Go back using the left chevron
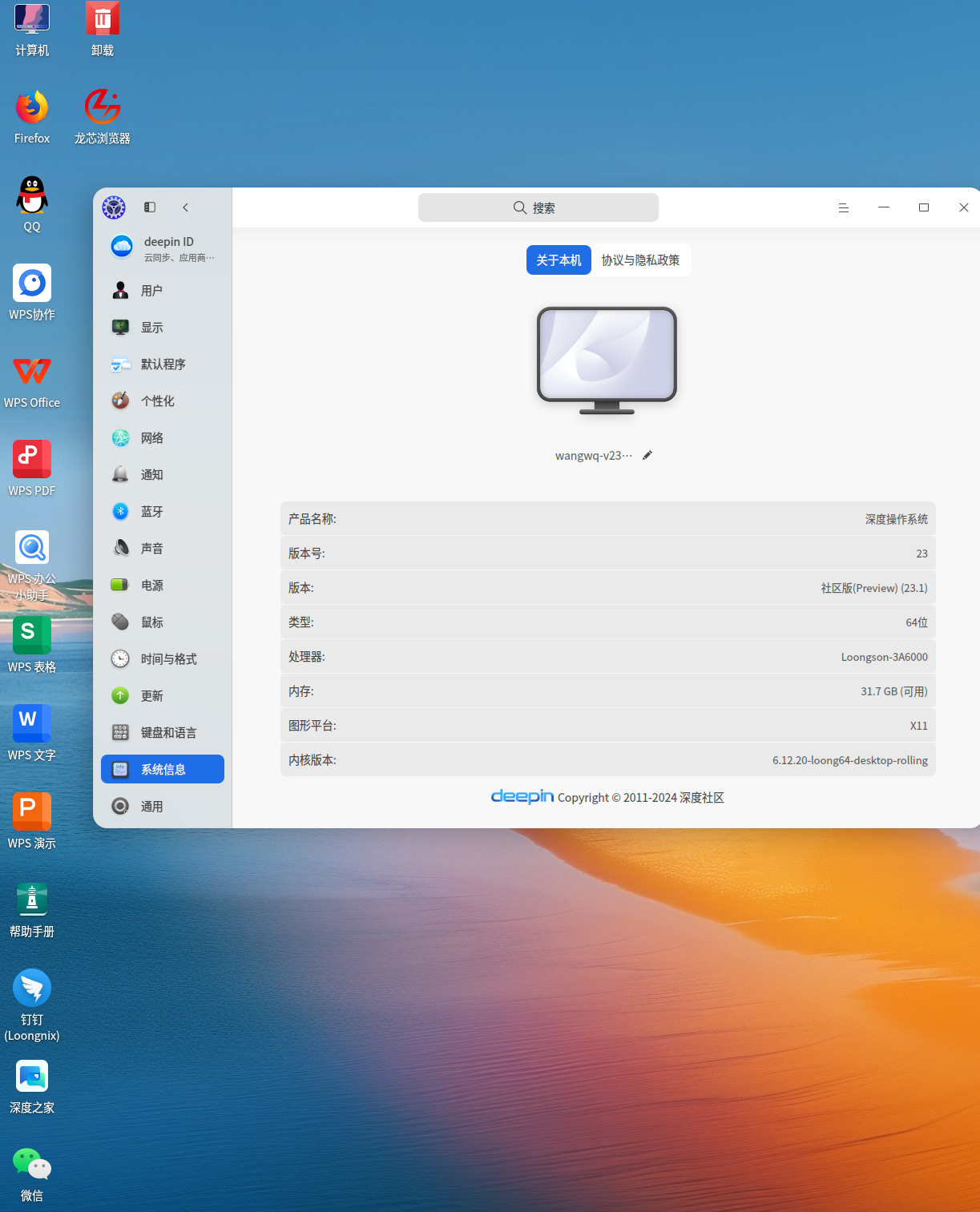The width and height of the screenshot is (980, 1212). [185, 207]
